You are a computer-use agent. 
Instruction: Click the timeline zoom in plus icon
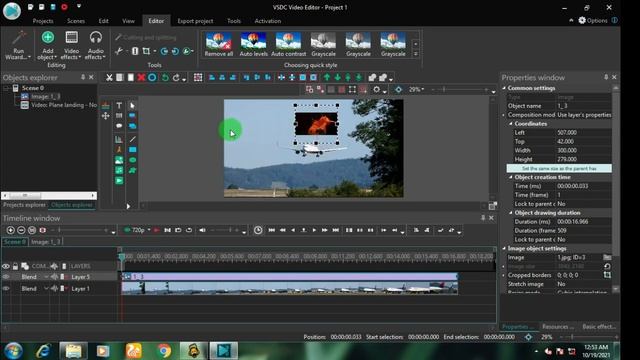[11, 231]
